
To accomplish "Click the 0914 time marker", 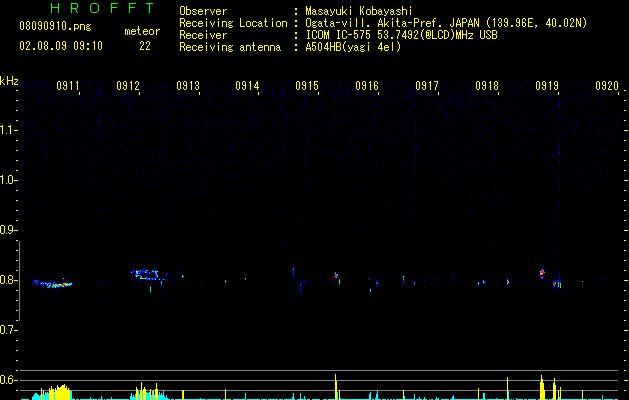I will click(x=247, y=86).
